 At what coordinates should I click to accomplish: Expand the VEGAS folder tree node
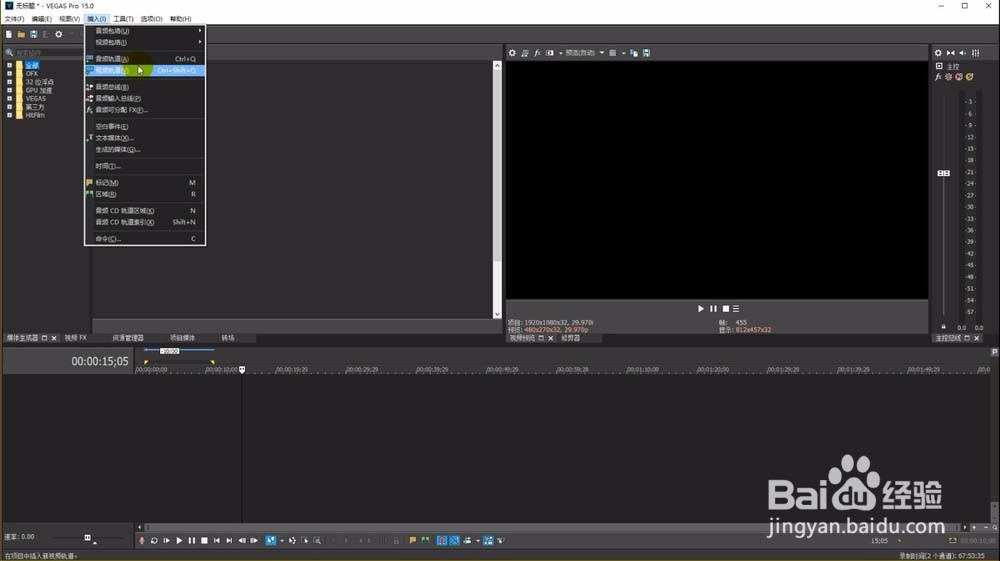coord(10,98)
